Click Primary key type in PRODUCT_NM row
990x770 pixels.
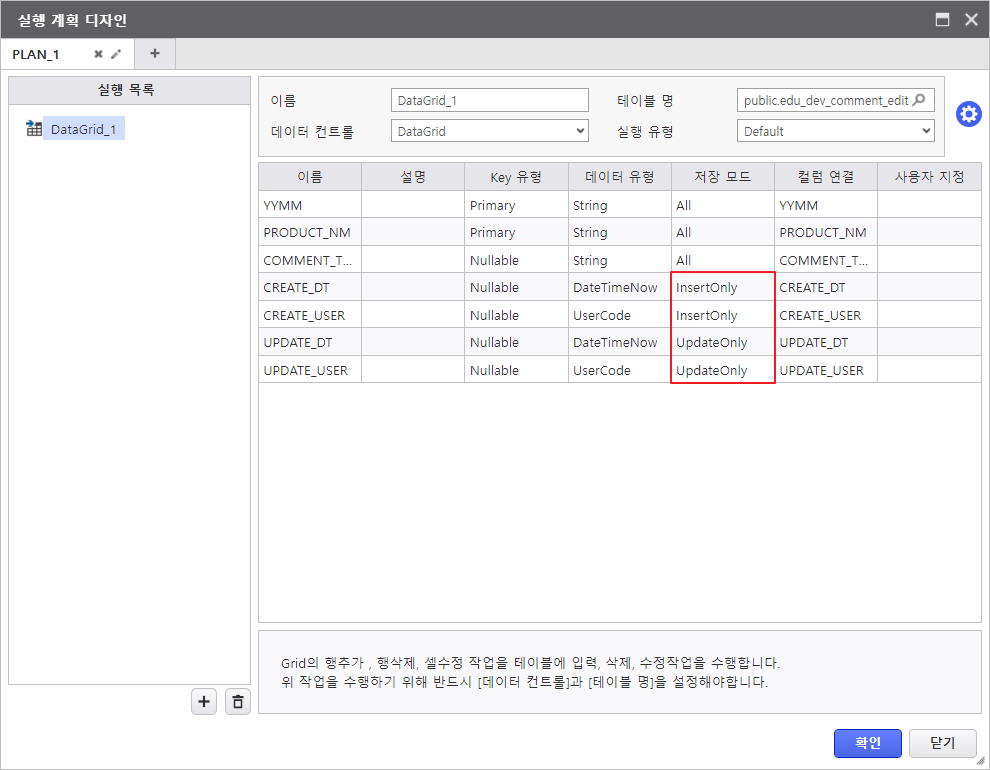516,232
